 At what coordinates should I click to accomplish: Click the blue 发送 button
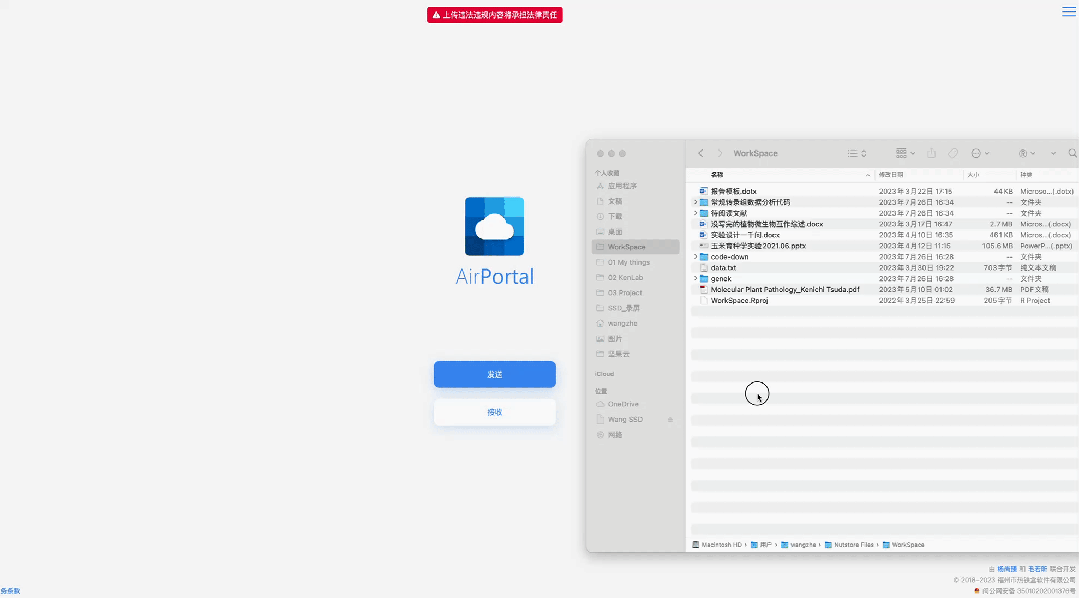[x=494, y=374]
